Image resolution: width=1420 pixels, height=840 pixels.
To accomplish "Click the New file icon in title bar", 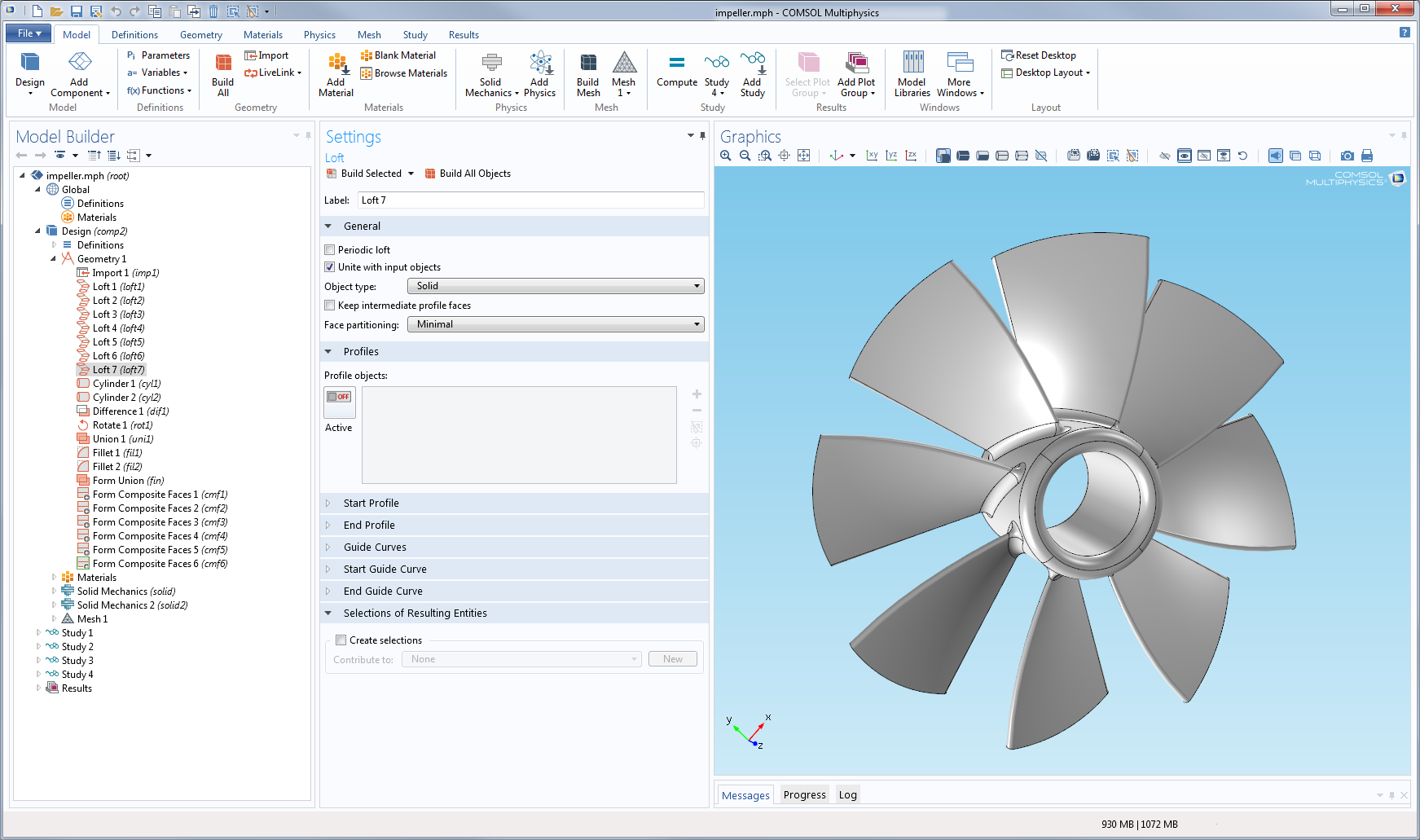I will [37, 11].
